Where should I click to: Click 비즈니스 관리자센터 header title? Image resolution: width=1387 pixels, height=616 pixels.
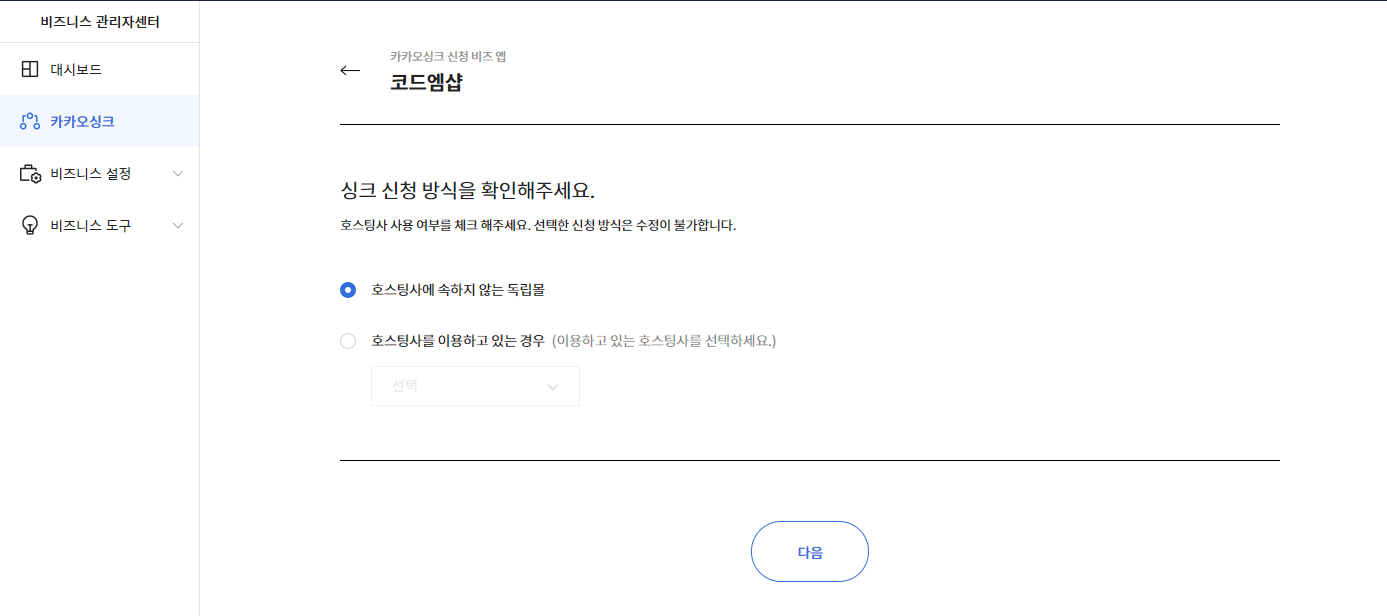(100, 22)
